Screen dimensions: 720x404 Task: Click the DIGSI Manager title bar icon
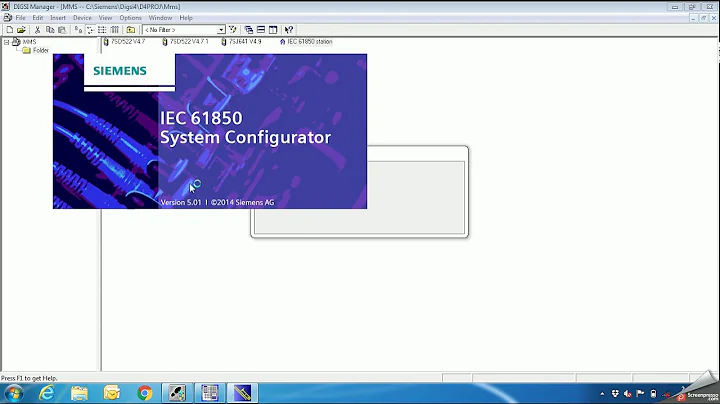tap(6, 7)
